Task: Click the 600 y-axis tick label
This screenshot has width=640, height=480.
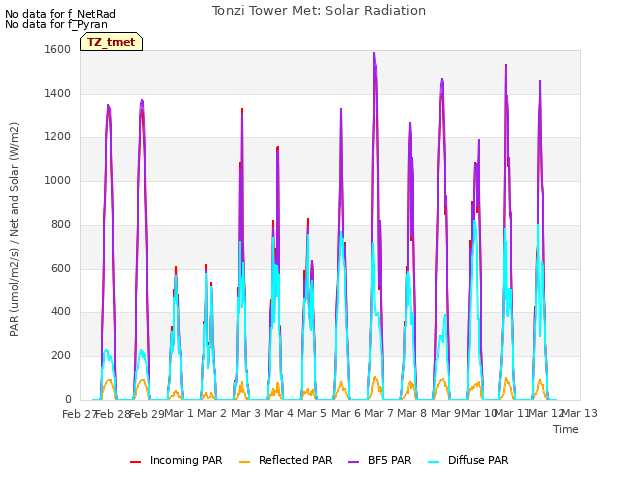Action: [x=61, y=269]
